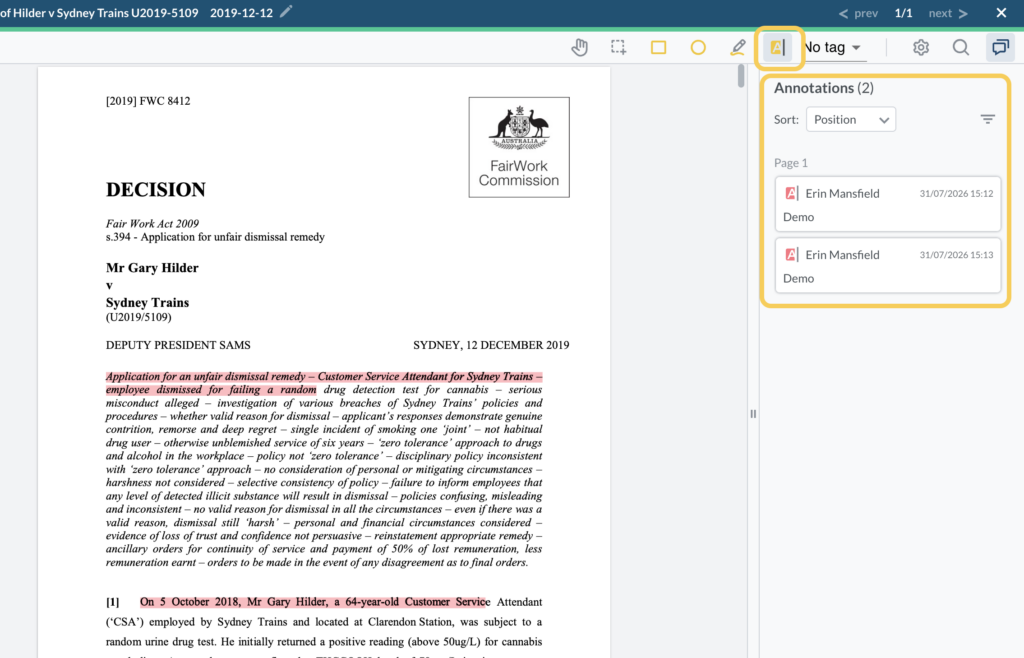Click the panel divider handle
Viewport: 1024px width, 658px height.
tap(753, 414)
